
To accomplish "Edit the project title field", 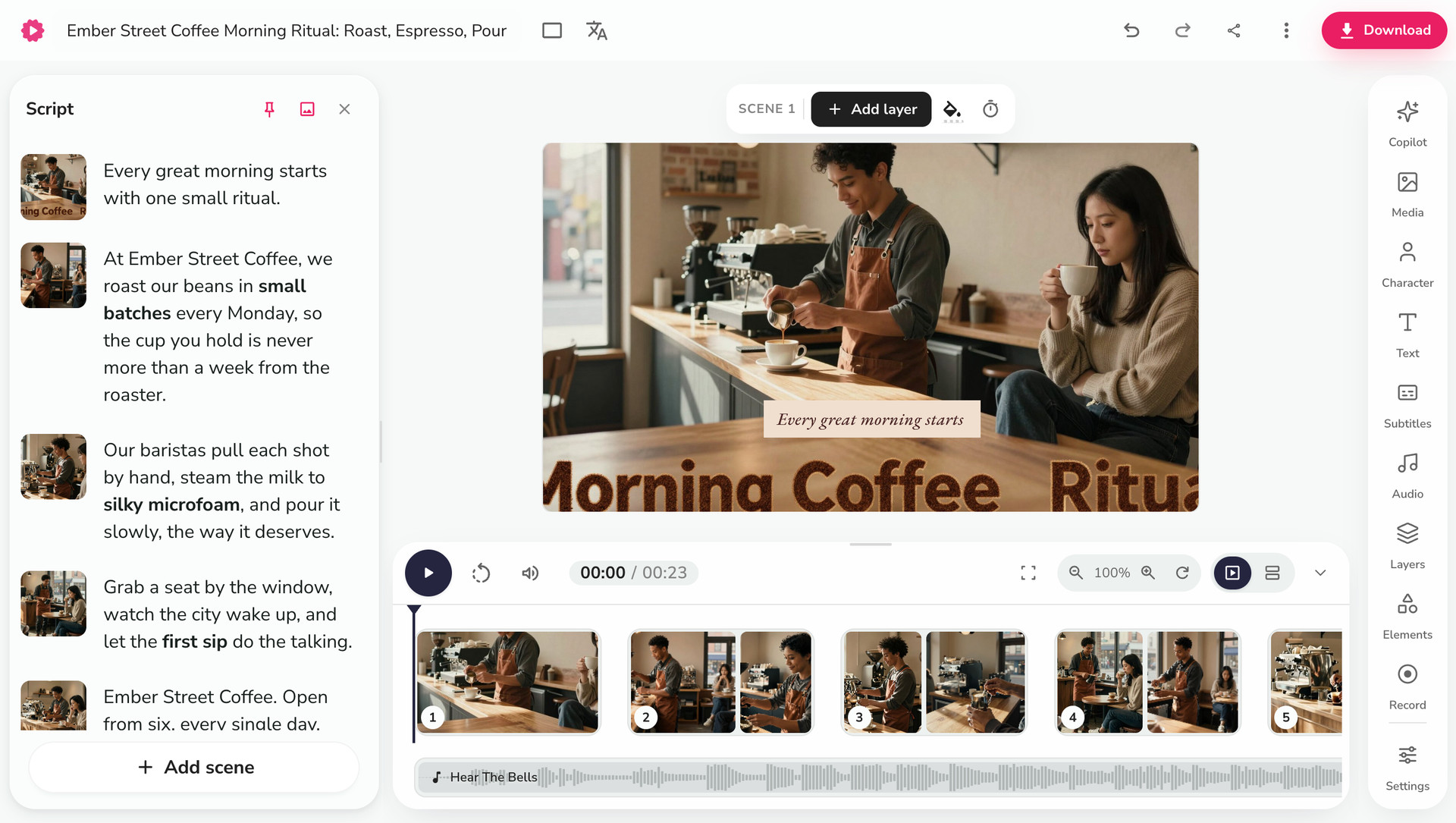I will (x=287, y=30).
